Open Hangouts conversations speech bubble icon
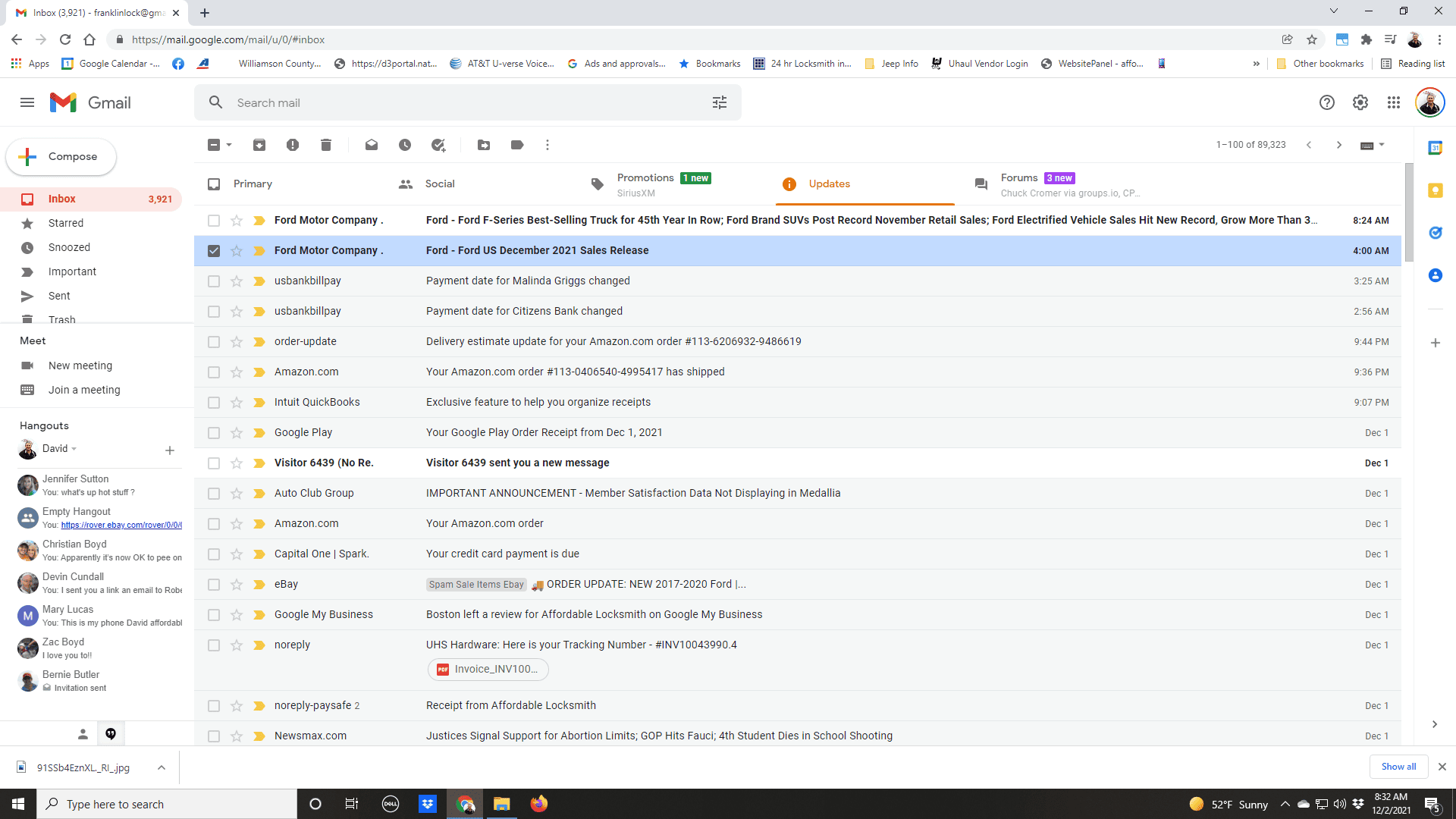The image size is (1456, 819). tap(111, 733)
